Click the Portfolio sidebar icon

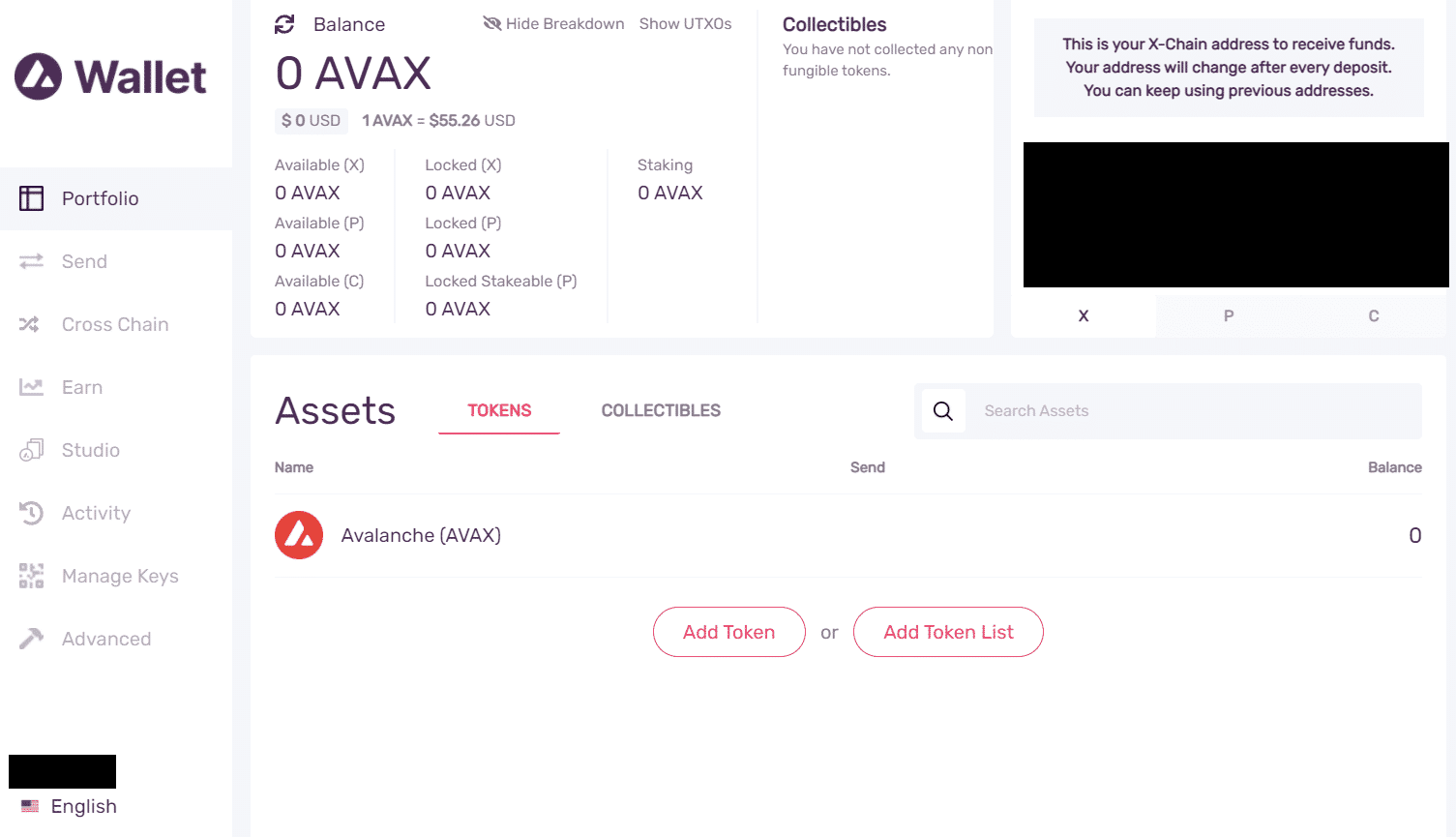31,198
